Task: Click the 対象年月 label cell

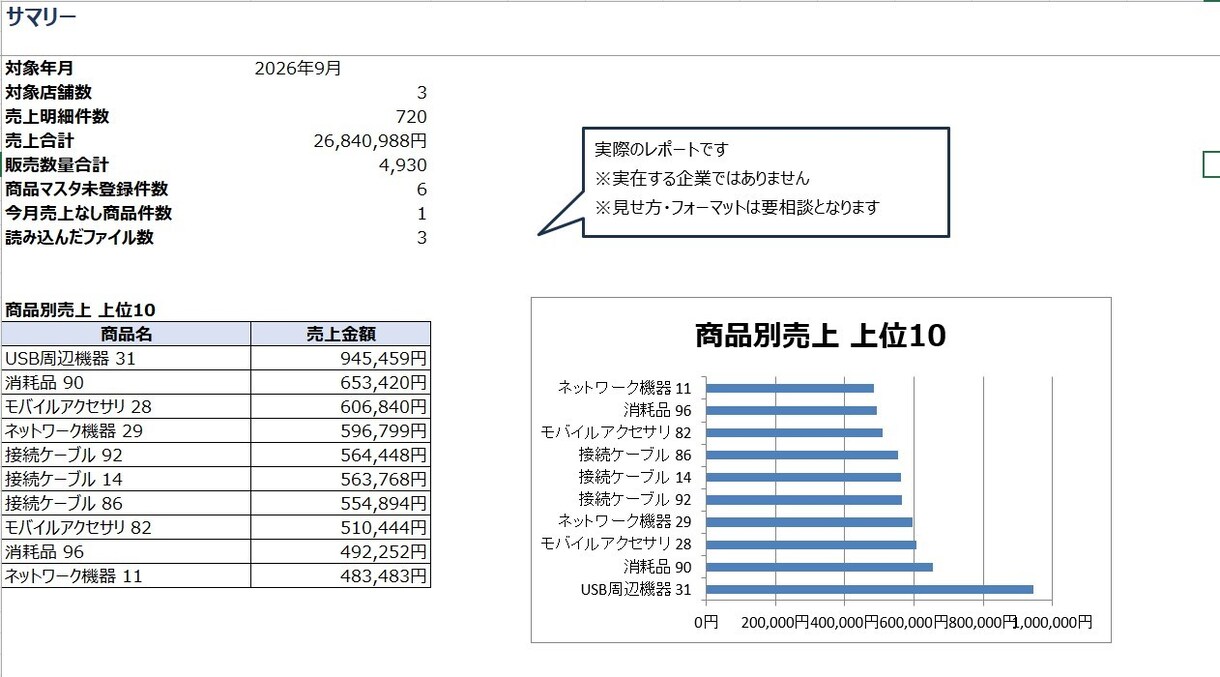Action: point(39,68)
